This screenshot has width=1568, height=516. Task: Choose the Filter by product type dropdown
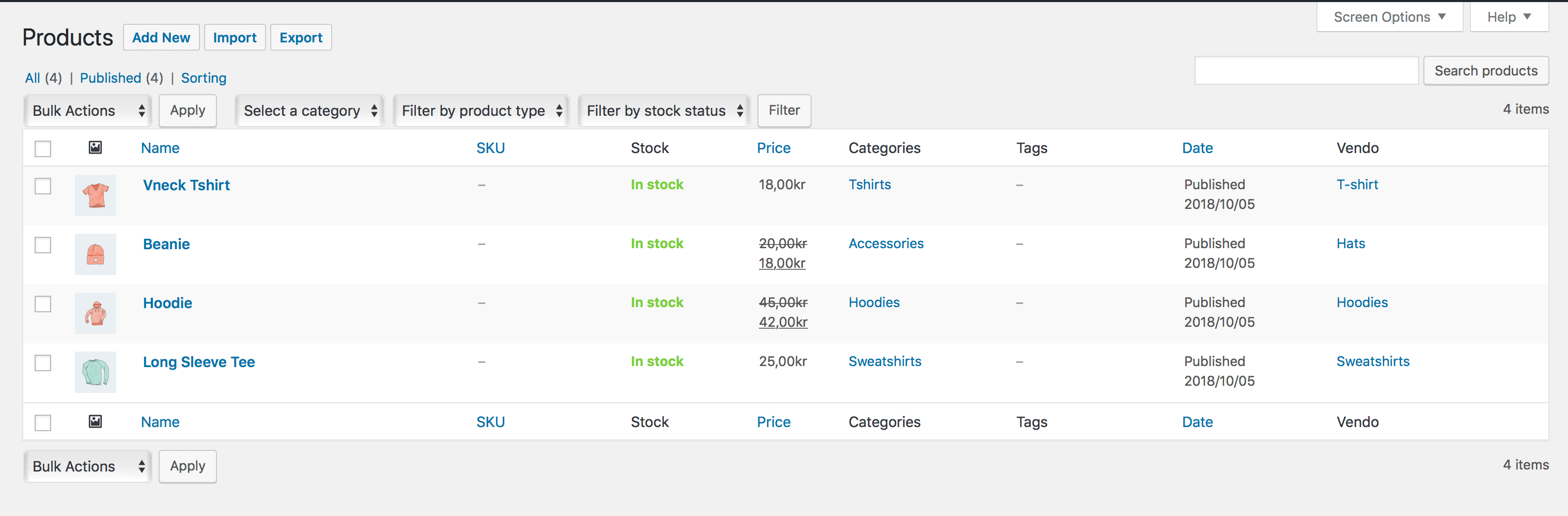click(x=481, y=111)
